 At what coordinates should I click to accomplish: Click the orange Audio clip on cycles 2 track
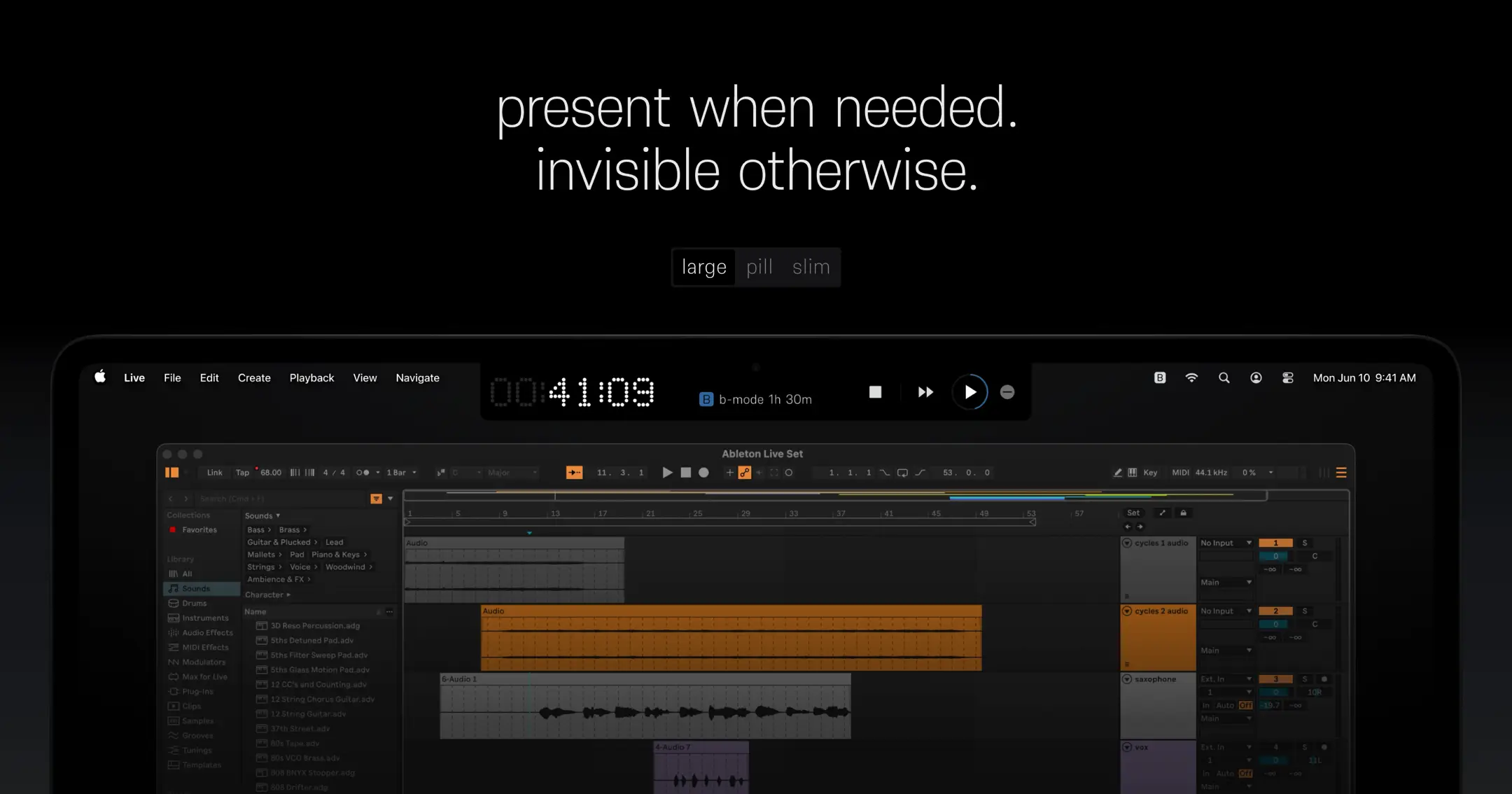731,638
